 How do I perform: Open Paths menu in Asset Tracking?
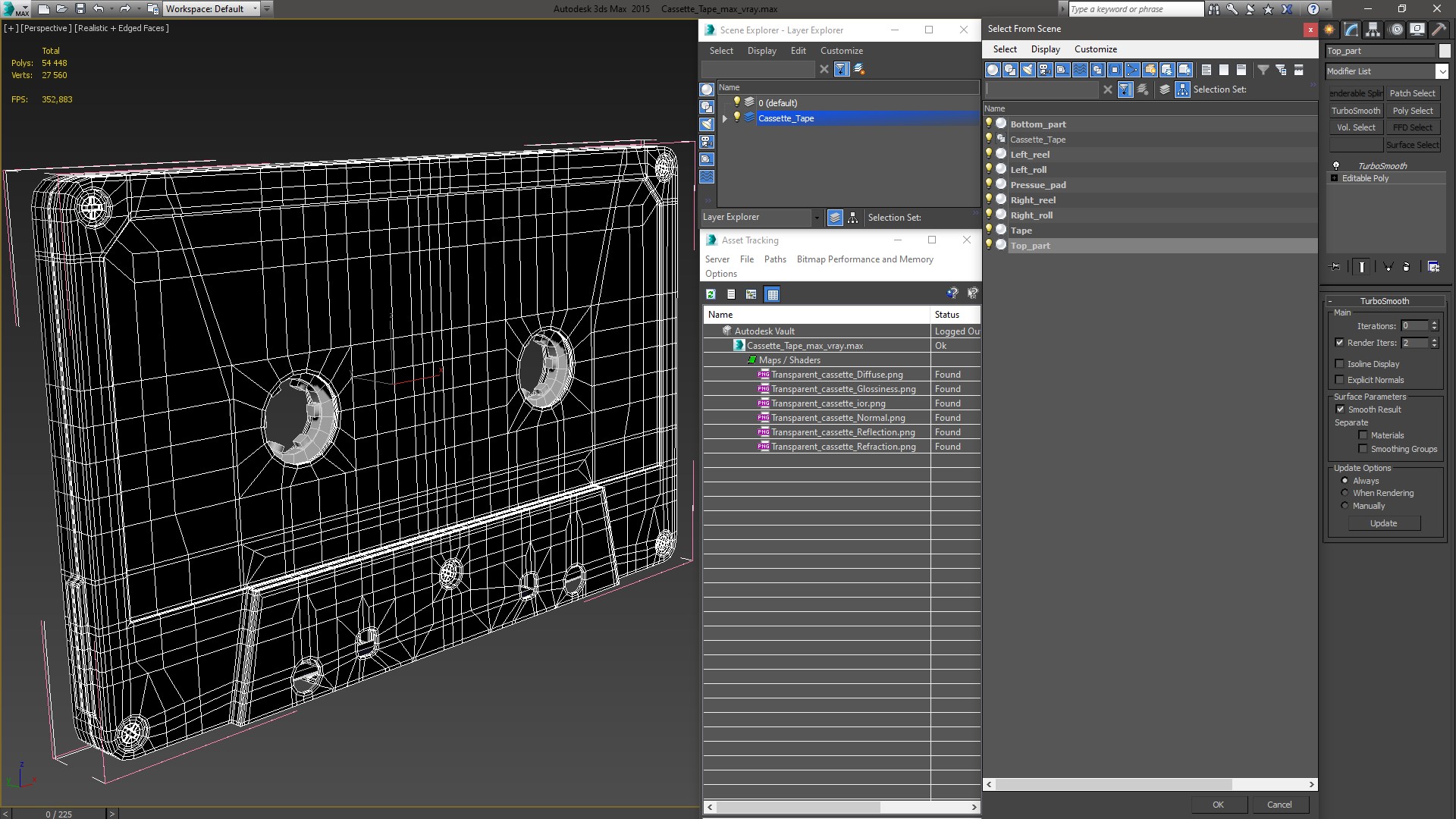coord(775,259)
